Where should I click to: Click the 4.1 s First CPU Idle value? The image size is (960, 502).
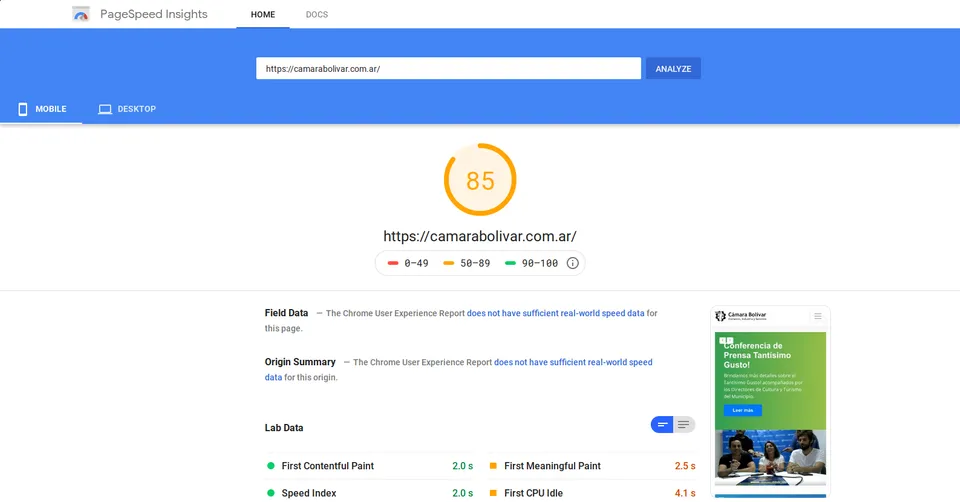(685, 493)
